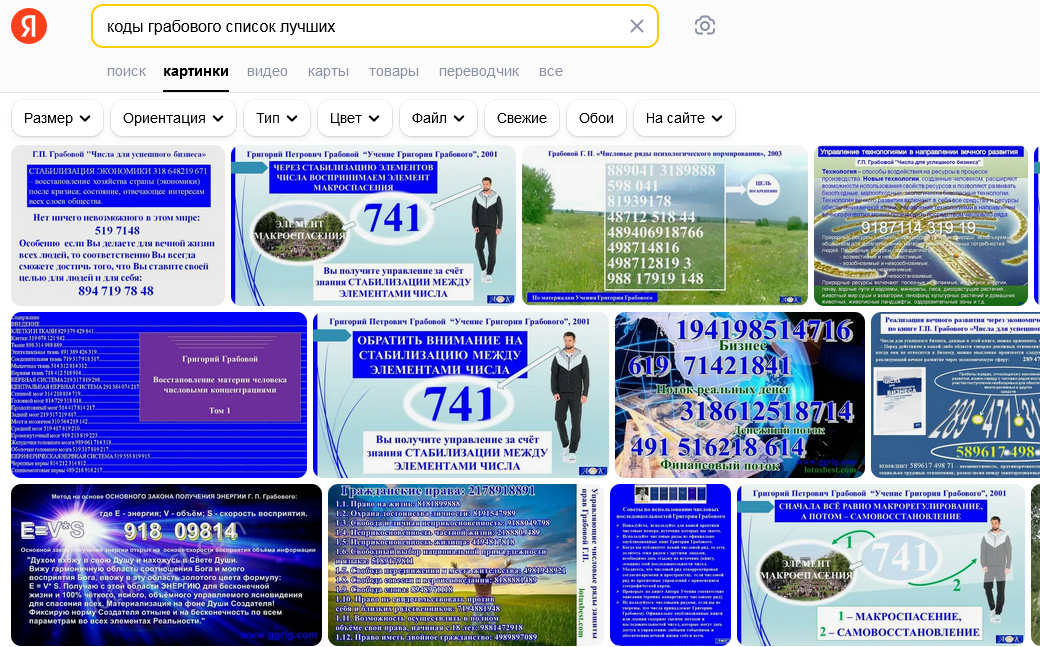Open the «СНАЧАЛА ВСЁ РАВНО МАКРОРЕГУЛИРОВАНИЕ» image
The height and width of the screenshot is (647, 1040).
pyautogui.click(x=881, y=565)
